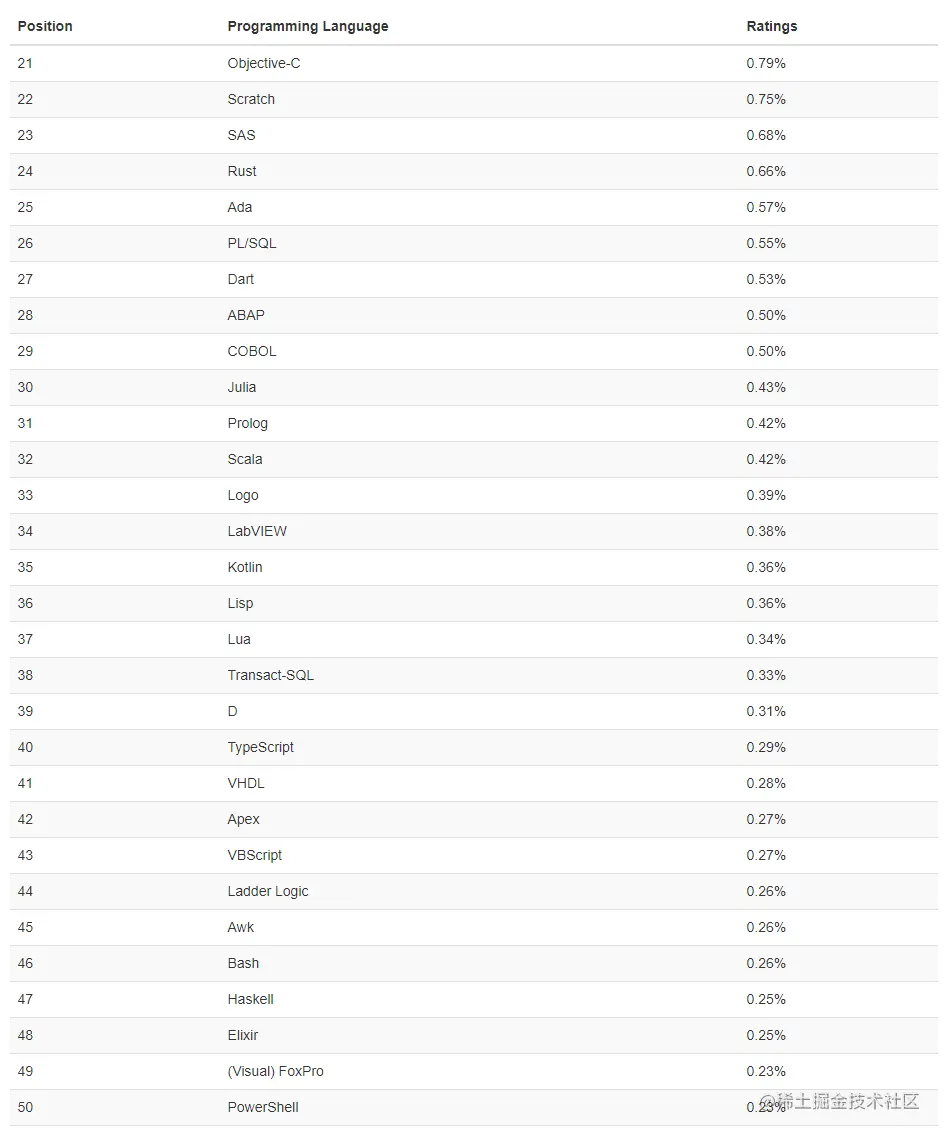Viewport: 949px width, 1141px height.
Task: Click the 0.79% rating value
Action: (765, 63)
